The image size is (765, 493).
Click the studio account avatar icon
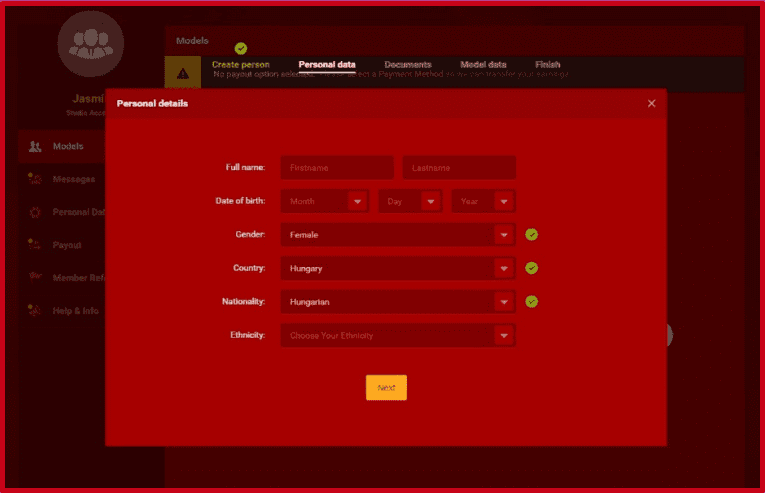(90, 44)
